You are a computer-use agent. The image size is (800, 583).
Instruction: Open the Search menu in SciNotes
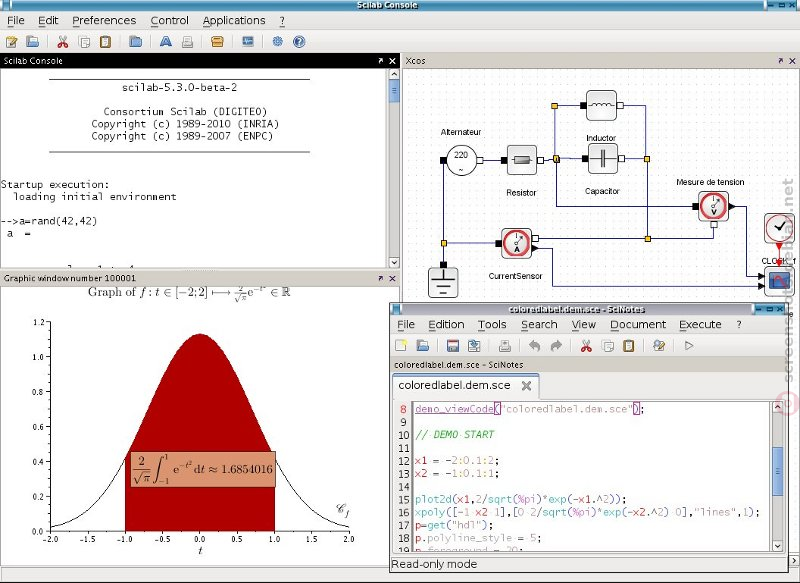pyautogui.click(x=539, y=324)
